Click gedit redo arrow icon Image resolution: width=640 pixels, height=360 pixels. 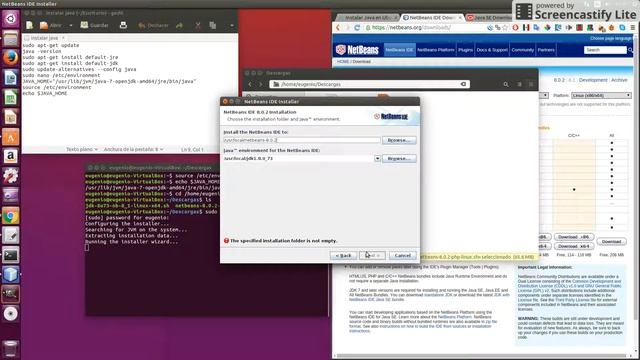[179, 25]
